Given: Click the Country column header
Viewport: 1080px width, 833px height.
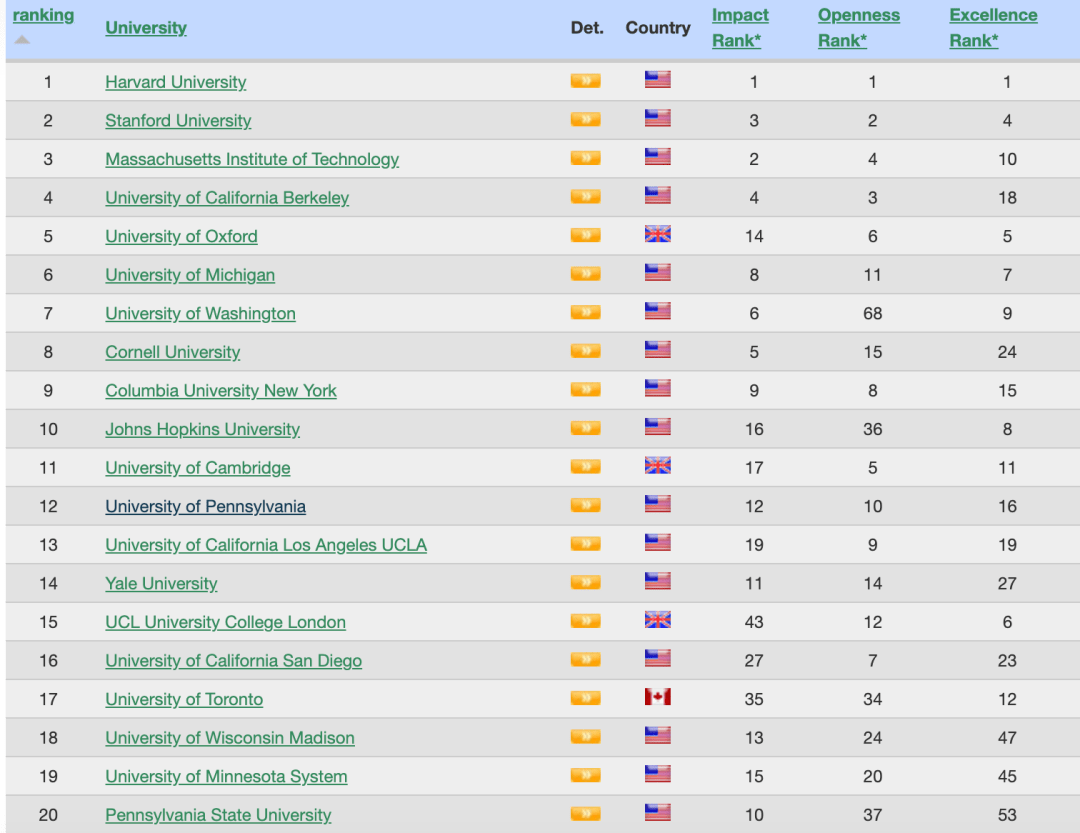Looking at the screenshot, I should pyautogui.click(x=658, y=28).
